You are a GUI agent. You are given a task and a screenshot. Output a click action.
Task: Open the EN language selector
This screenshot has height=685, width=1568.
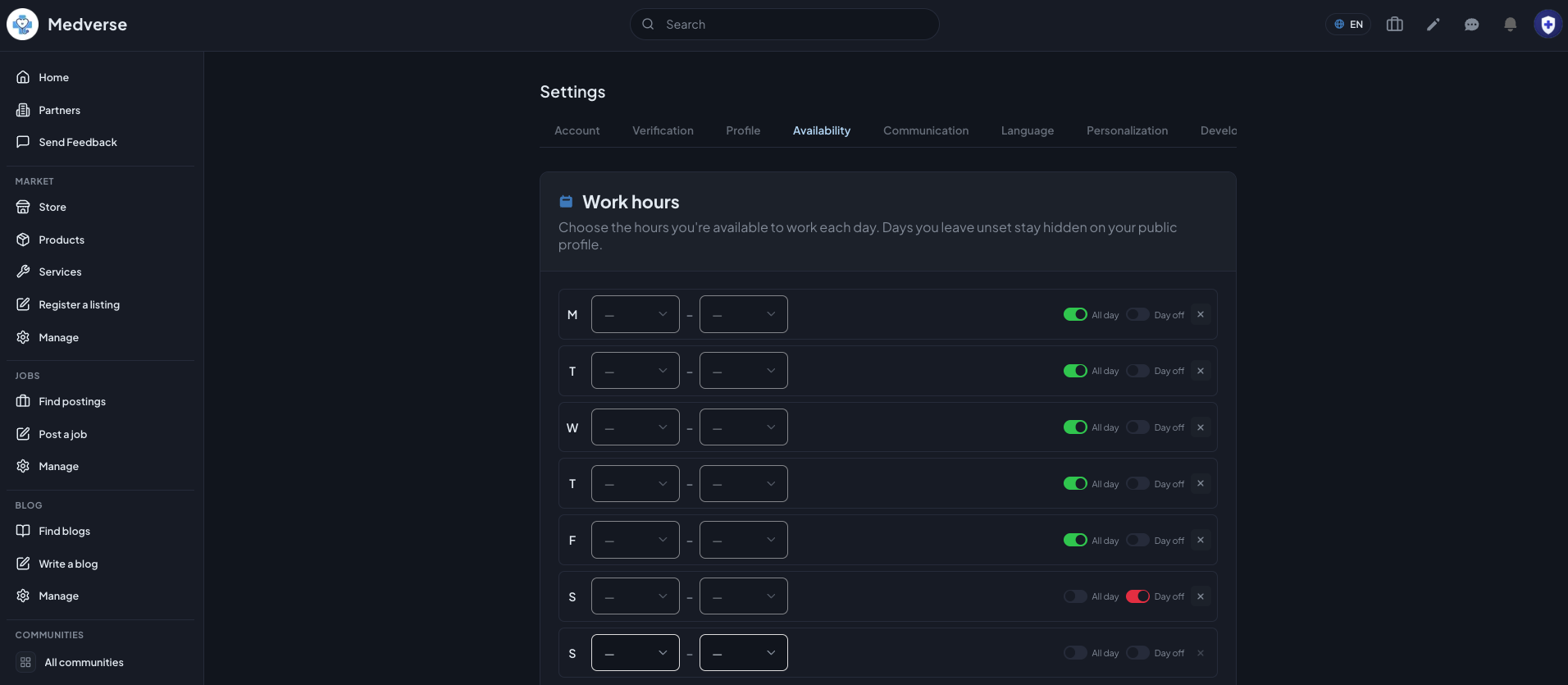coord(1348,25)
